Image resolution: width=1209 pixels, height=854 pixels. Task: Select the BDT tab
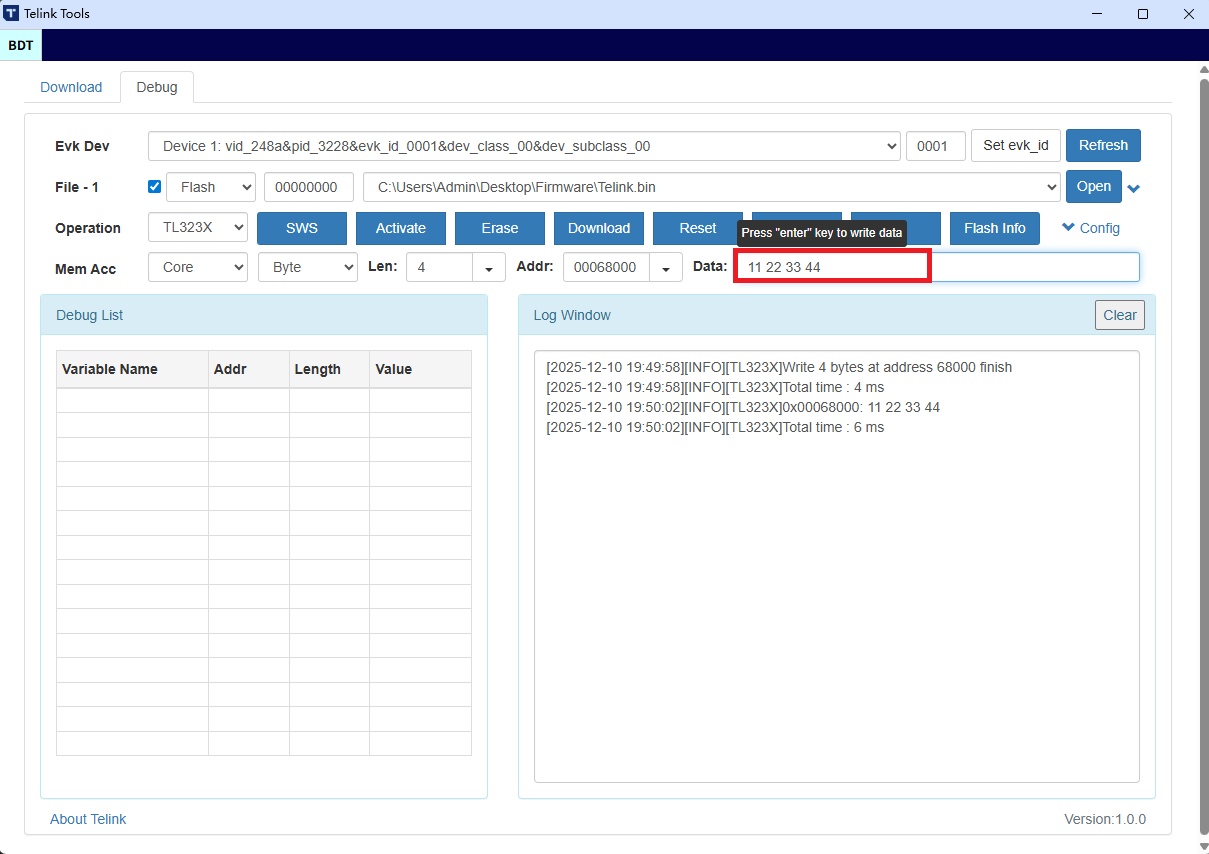point(20,45)
